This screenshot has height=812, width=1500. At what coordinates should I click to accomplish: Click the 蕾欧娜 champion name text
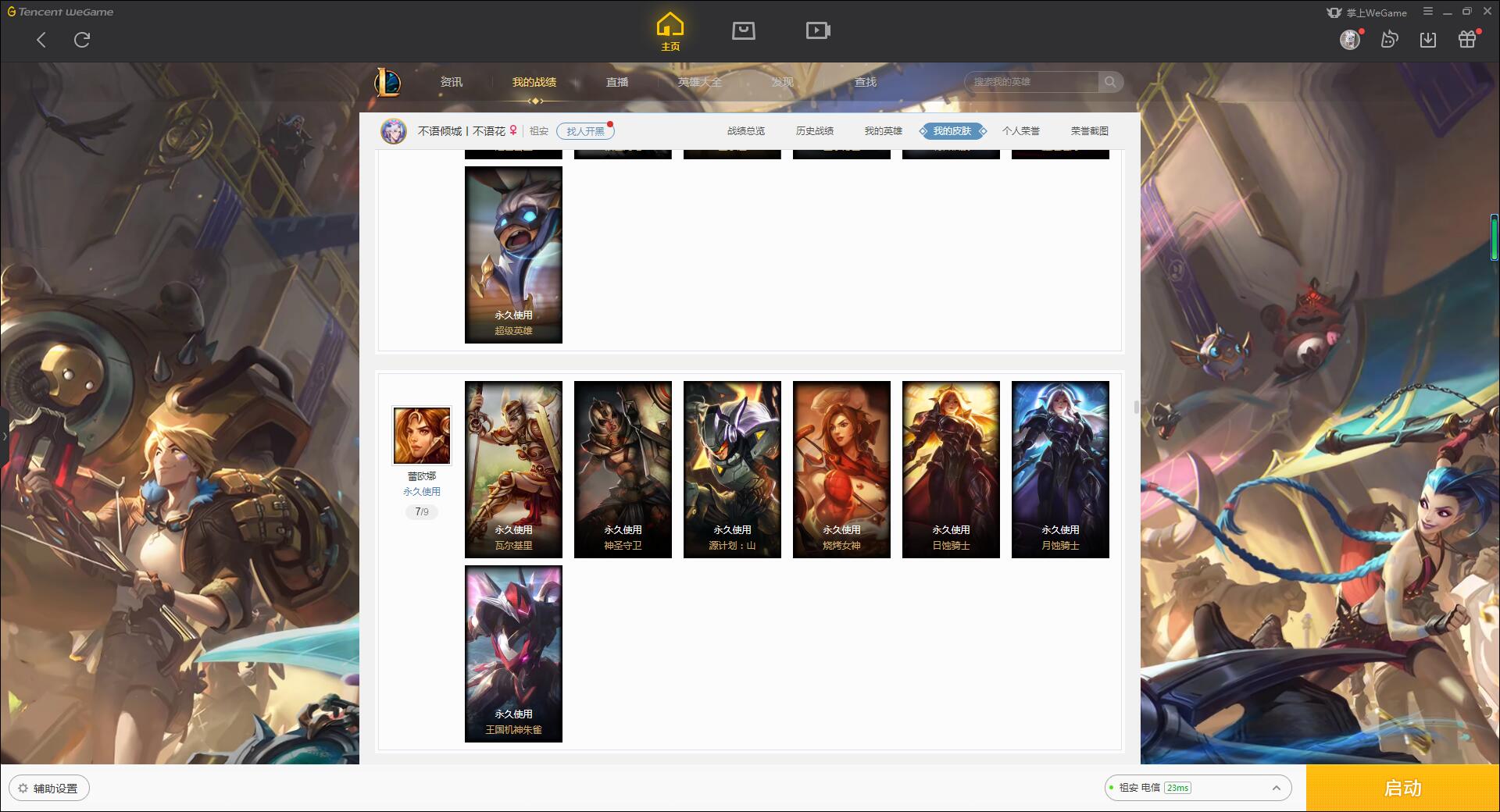coord(422,476)
